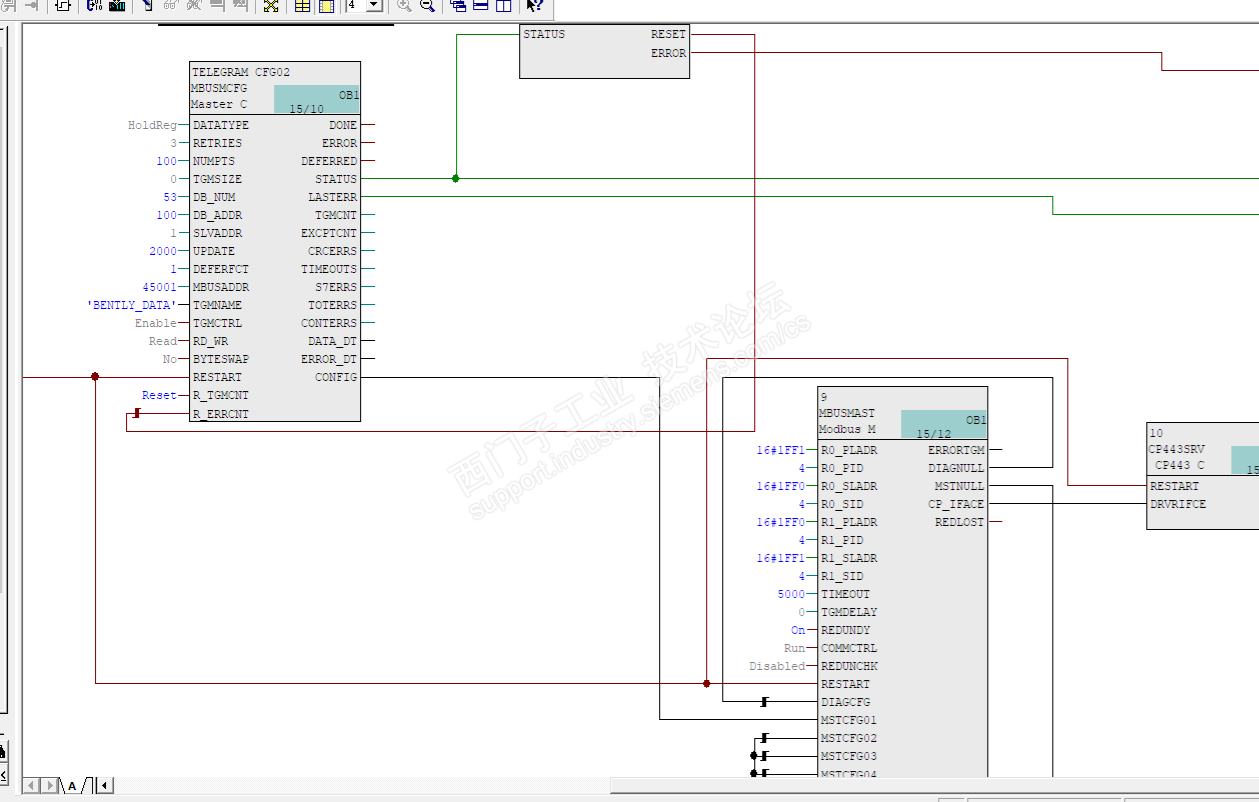The height and width of the screenshot is (802, 1259).
Task: Click the download to CPU toolbar icon
Action: click(x=117, y=5)
